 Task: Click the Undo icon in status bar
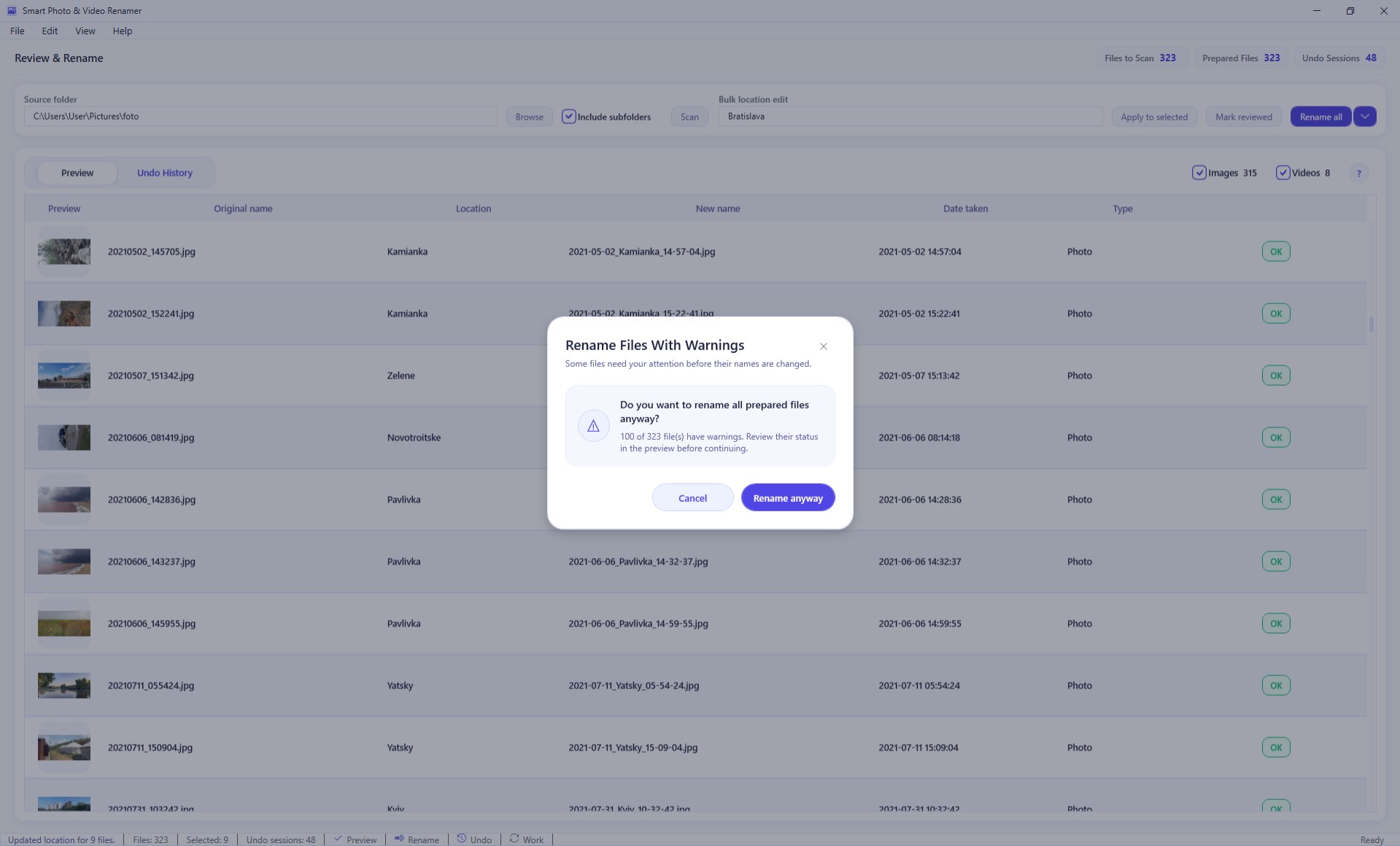[461, 839]
